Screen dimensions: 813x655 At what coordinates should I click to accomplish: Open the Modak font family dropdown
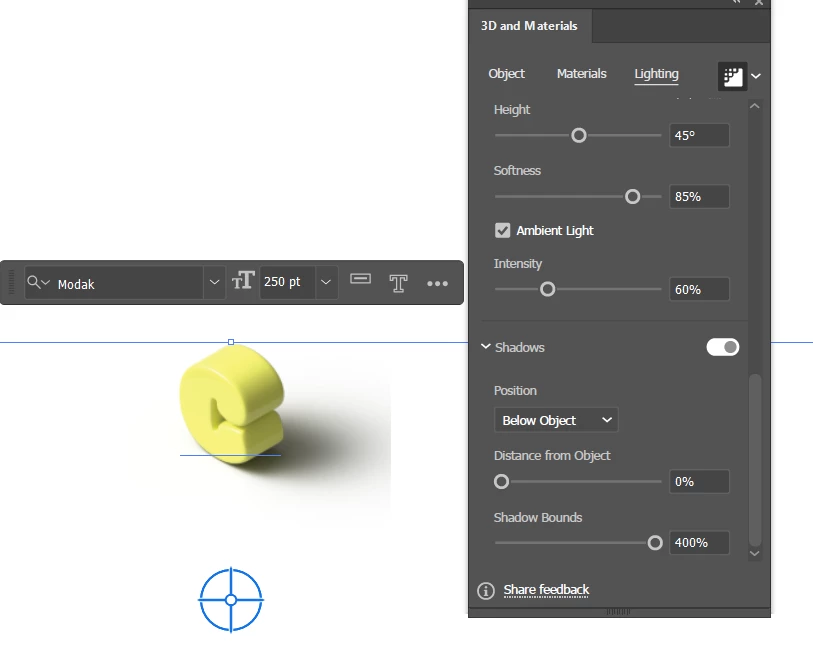(x=214, y=283)
